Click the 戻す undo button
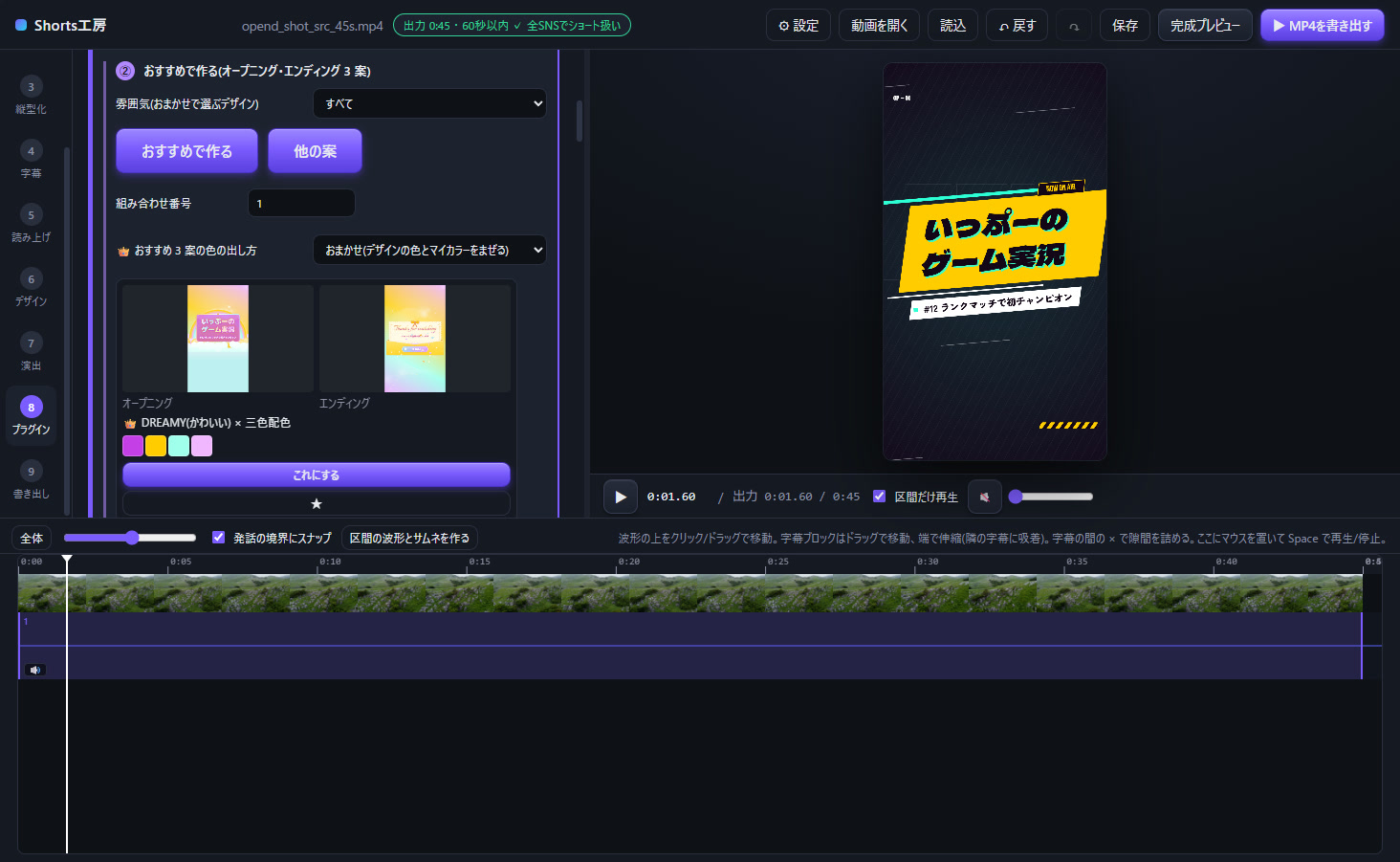The height and width of the screenshot is (862, 1400). click(1017, 26)
